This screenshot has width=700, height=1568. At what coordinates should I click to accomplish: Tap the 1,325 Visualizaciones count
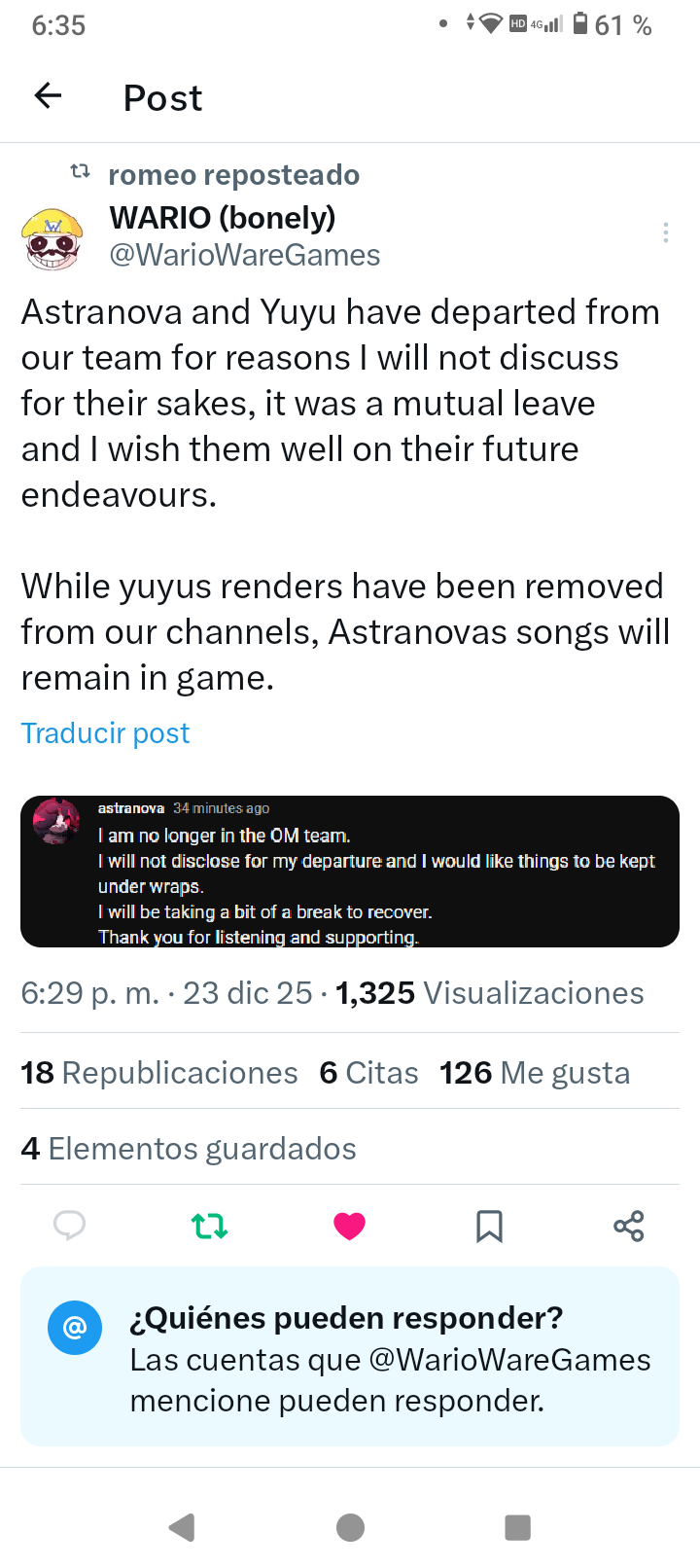point(489,993)
